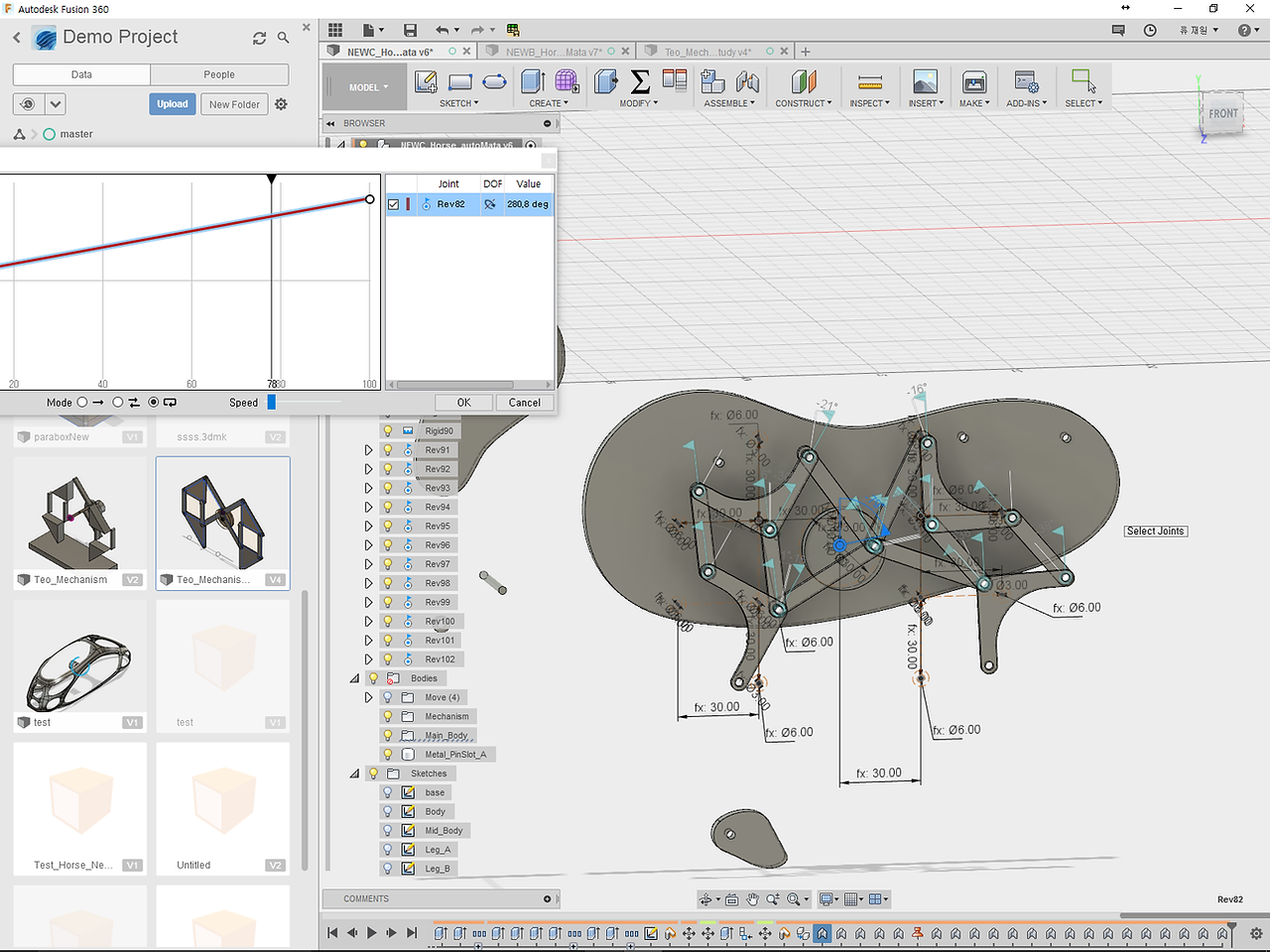
Task: Click the search icon in Demo Project panel
Action: coord(284,38)
